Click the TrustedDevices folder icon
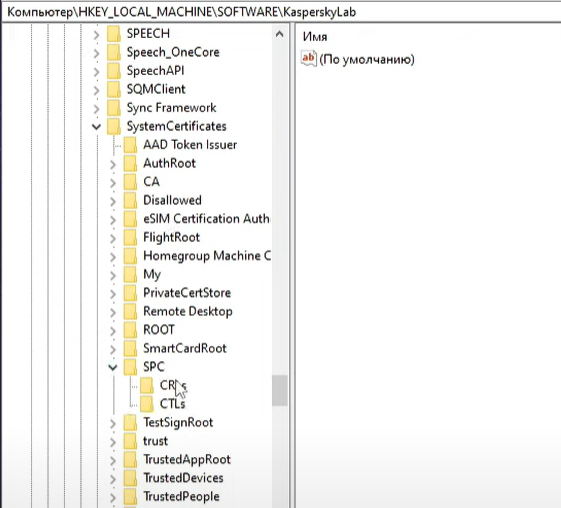Screen dimensions: 561x508 [130, 478]
